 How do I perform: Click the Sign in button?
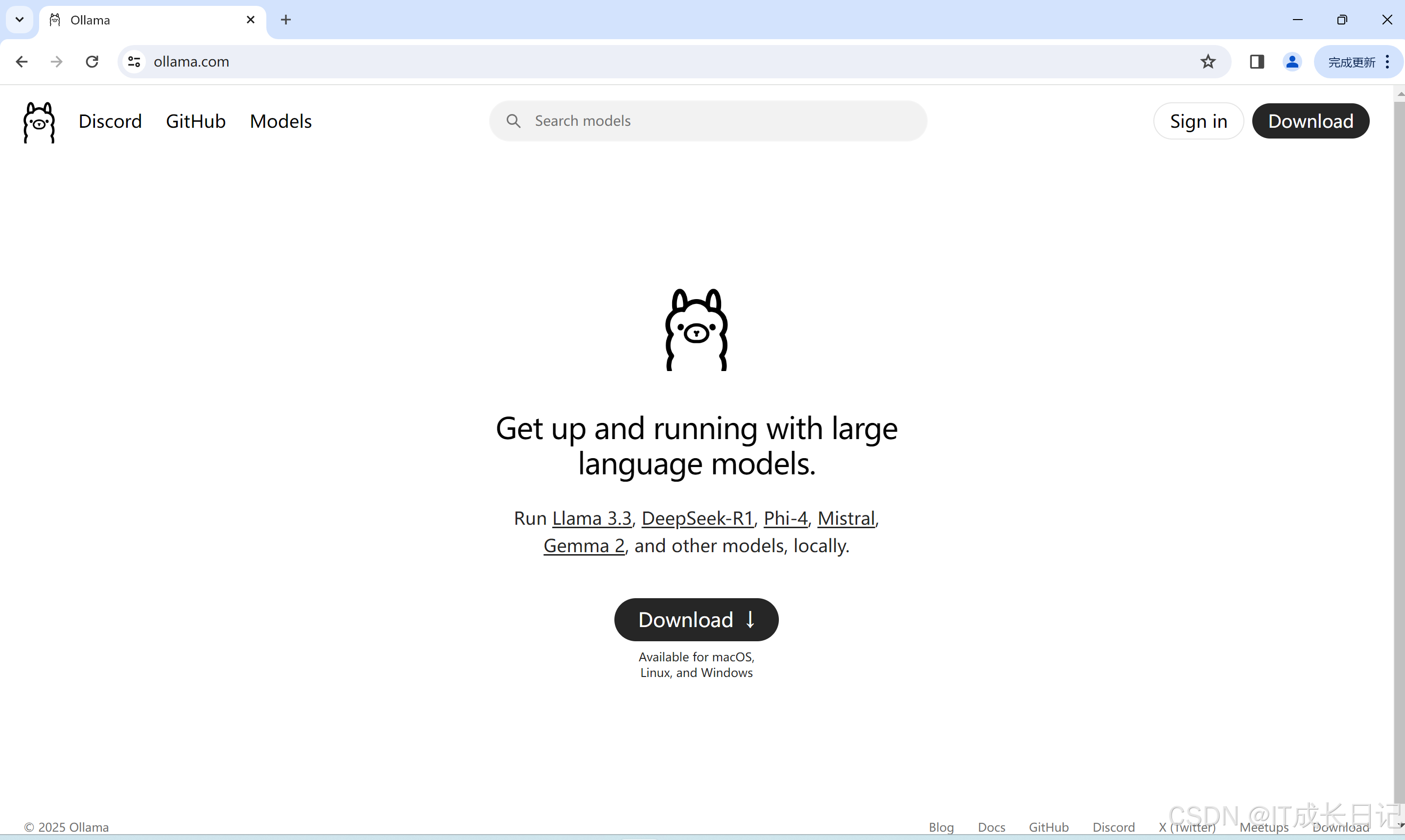point(1198,121)
